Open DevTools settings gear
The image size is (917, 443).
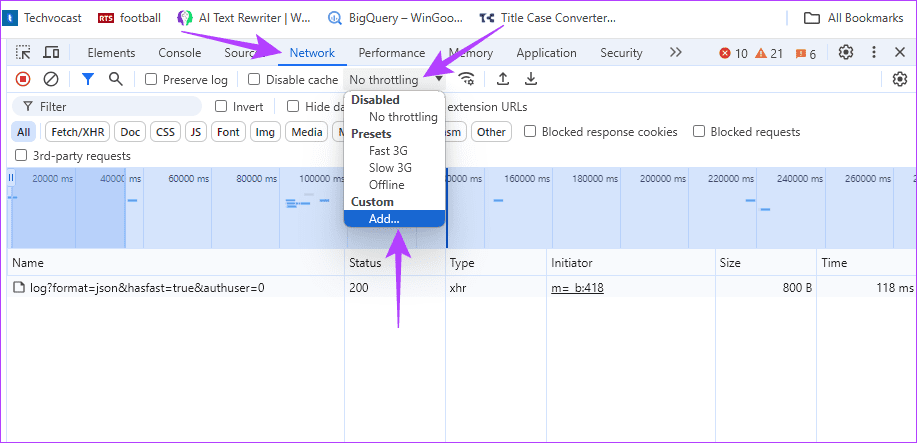pyautogui.click(x=846, y=52)
